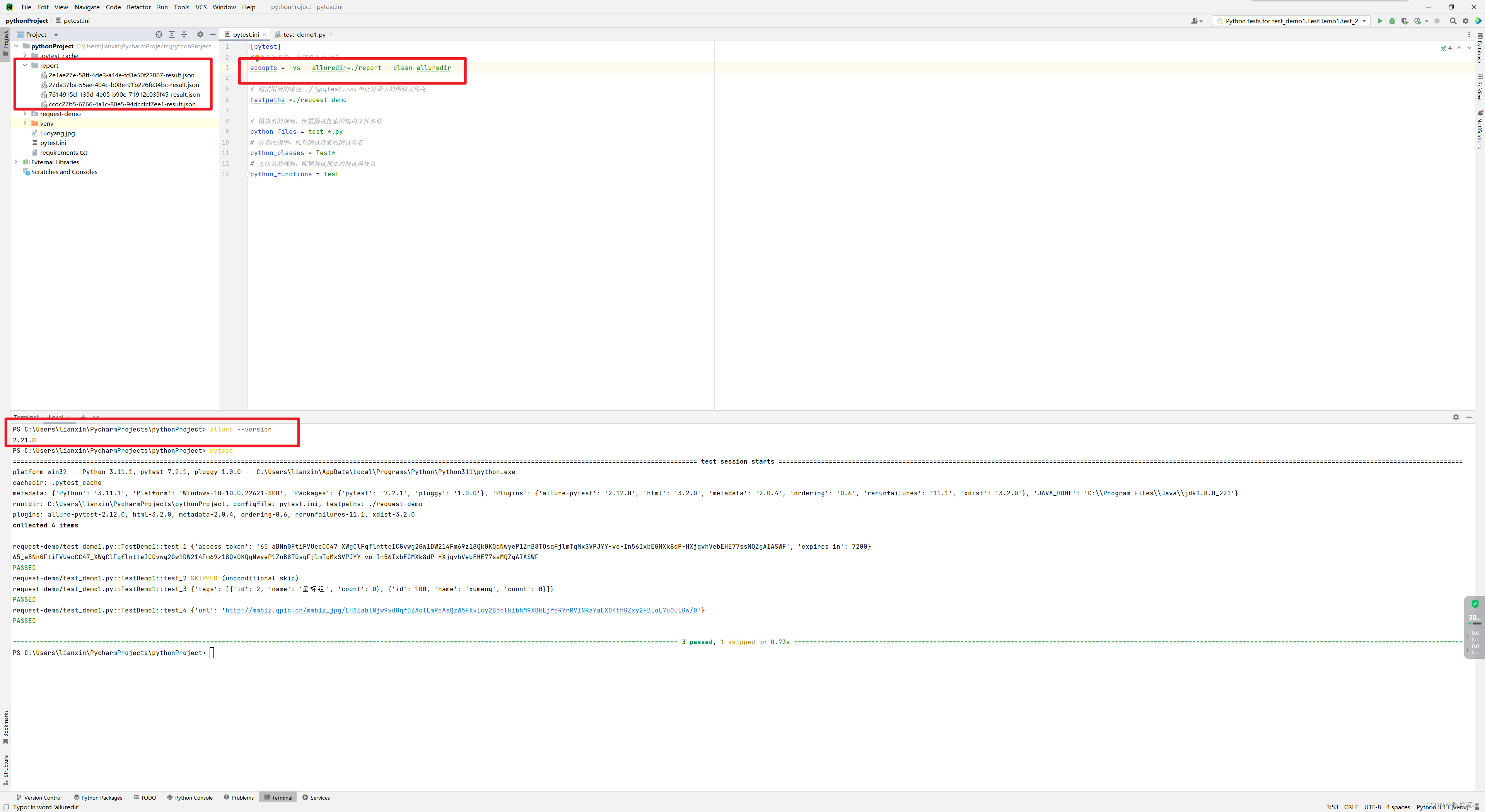This screenshot has height=812, width=1485.
Task: Close the test_demo1.py editor tab
Action: pyautogui.click(x=331, y=34)
